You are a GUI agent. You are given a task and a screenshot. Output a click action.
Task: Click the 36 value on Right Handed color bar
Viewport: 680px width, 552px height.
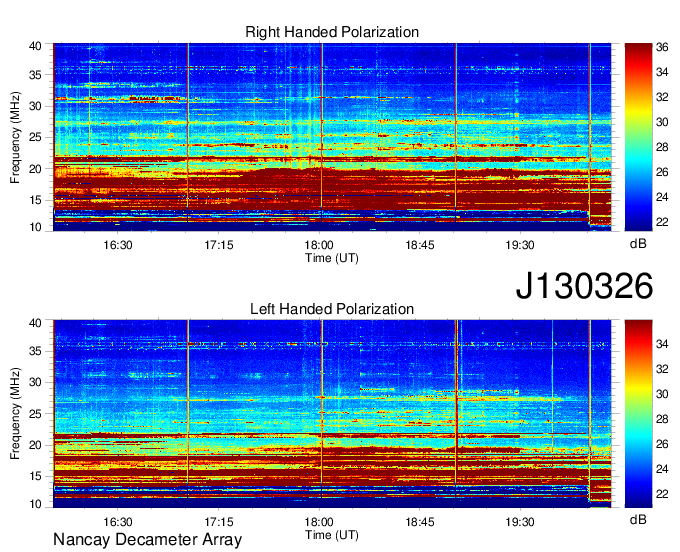(662, 47)
